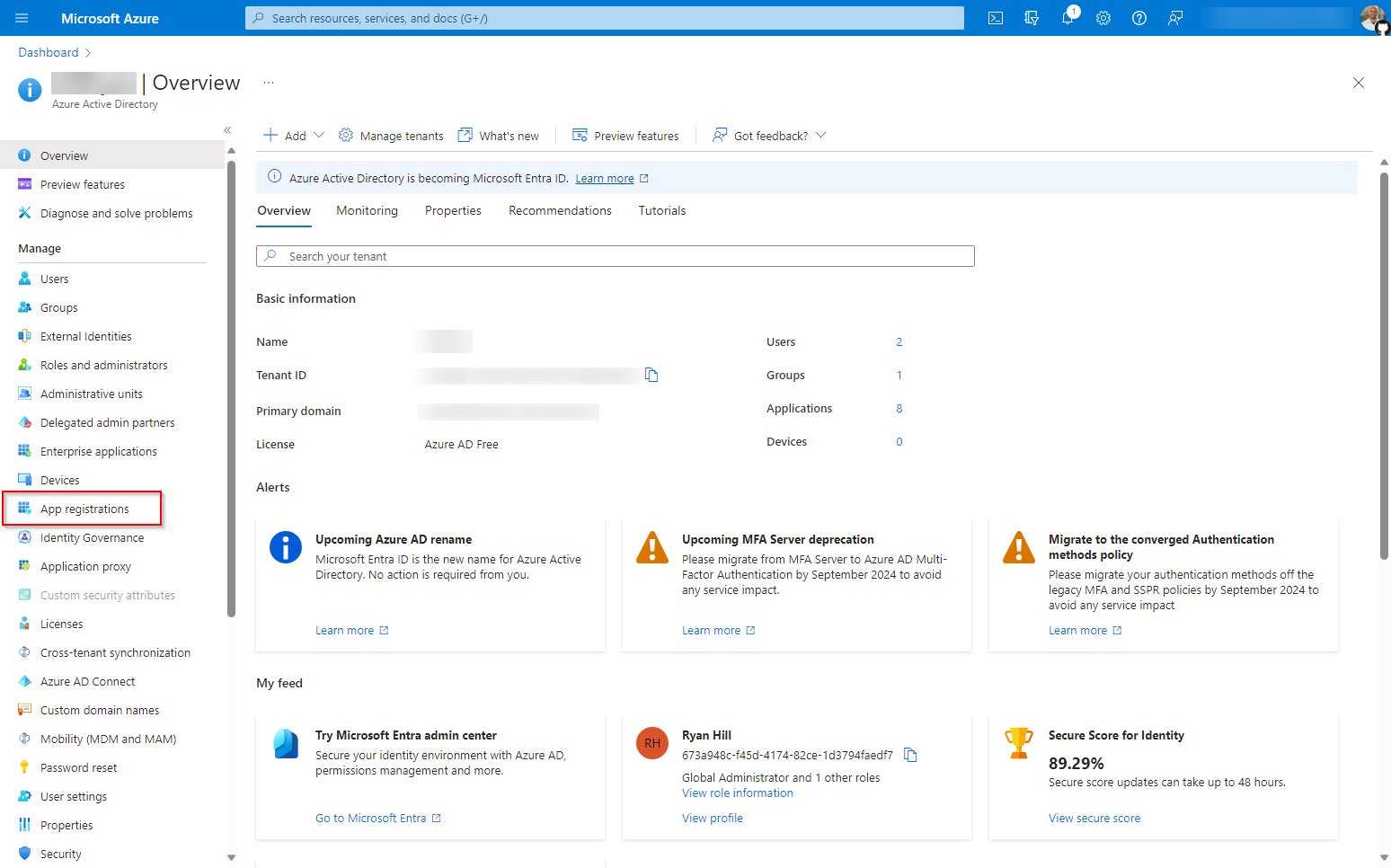Collapse the left navigation pane
Viewport: 1391px width, 868px height.
[227, 129]
